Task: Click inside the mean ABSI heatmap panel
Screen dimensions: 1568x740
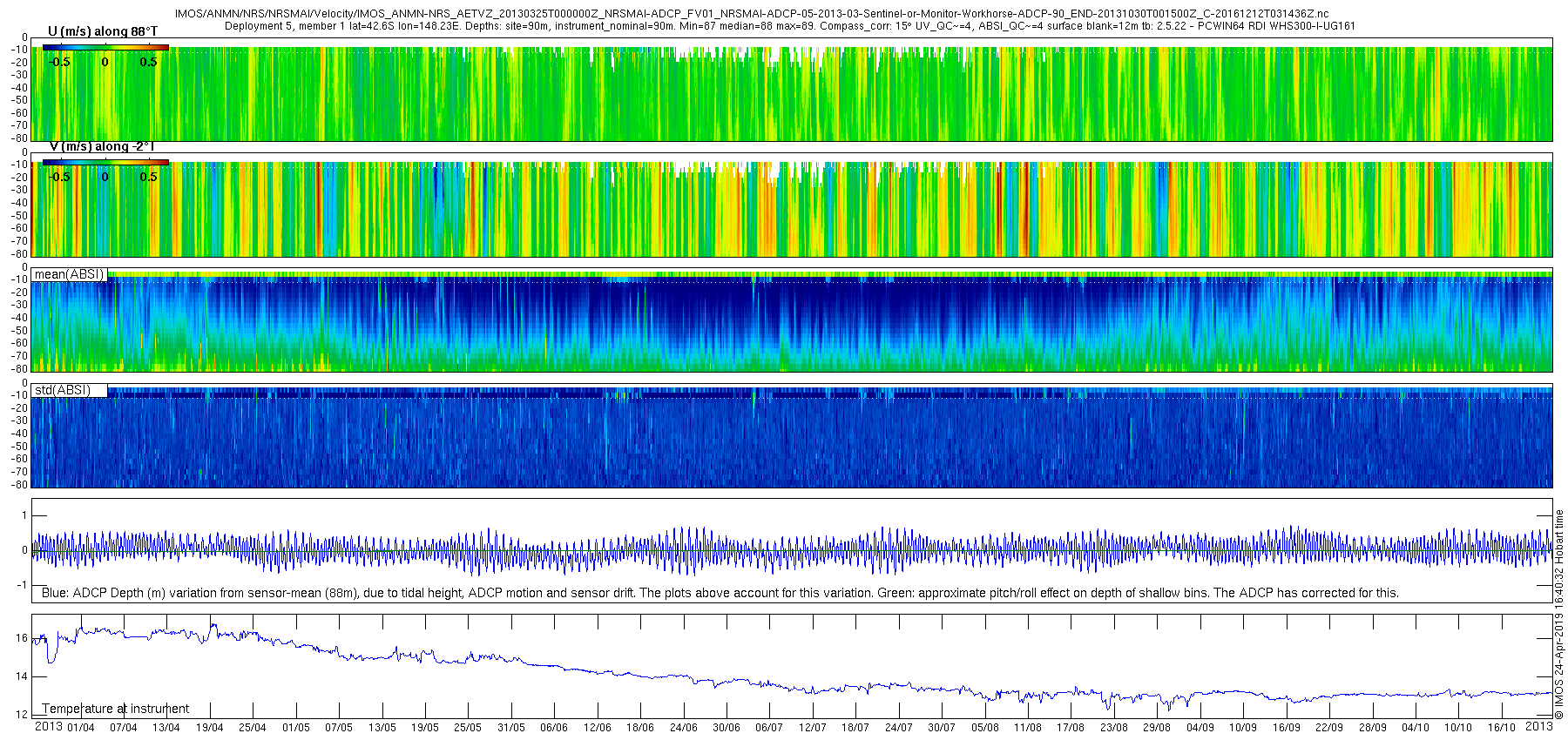Action: (792, 322)
